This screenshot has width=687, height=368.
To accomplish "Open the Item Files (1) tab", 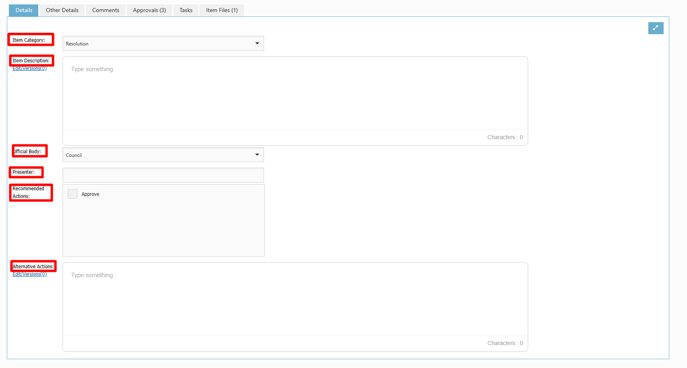I will coord(222,10).
